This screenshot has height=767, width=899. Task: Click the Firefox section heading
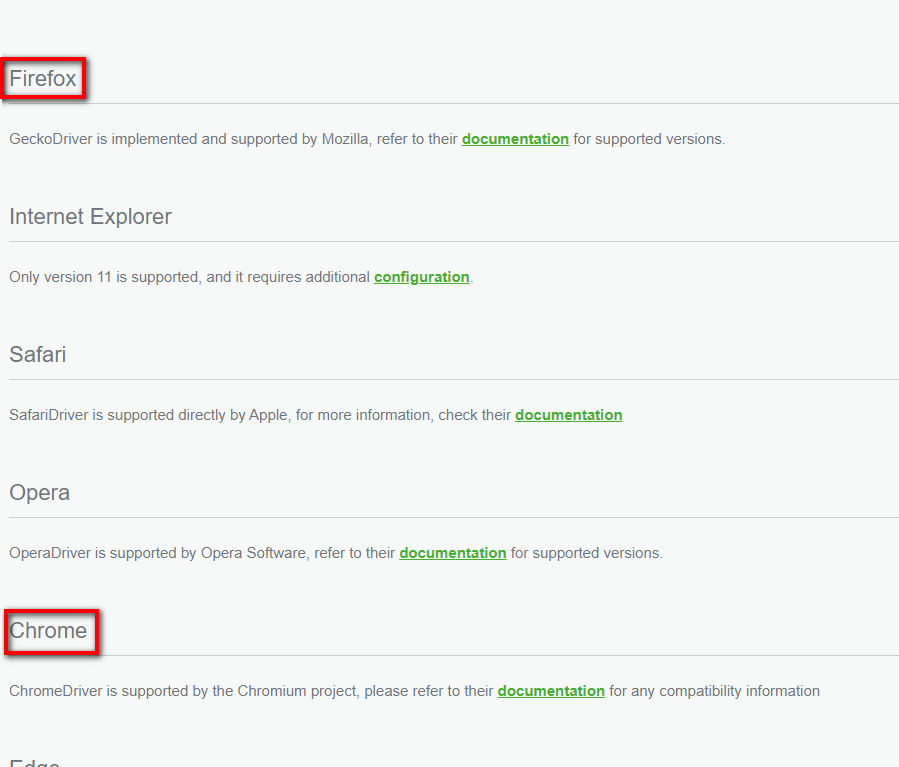click(x=43, y=79)
